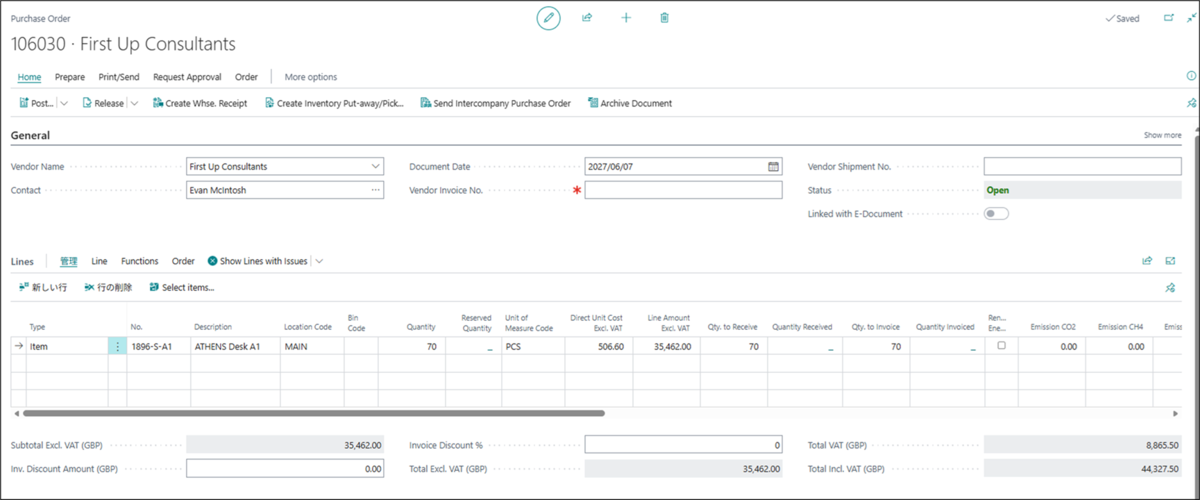Open the Functions menu in Lines section
This screenshot has width=1200, height=500.
pos(140,261)
